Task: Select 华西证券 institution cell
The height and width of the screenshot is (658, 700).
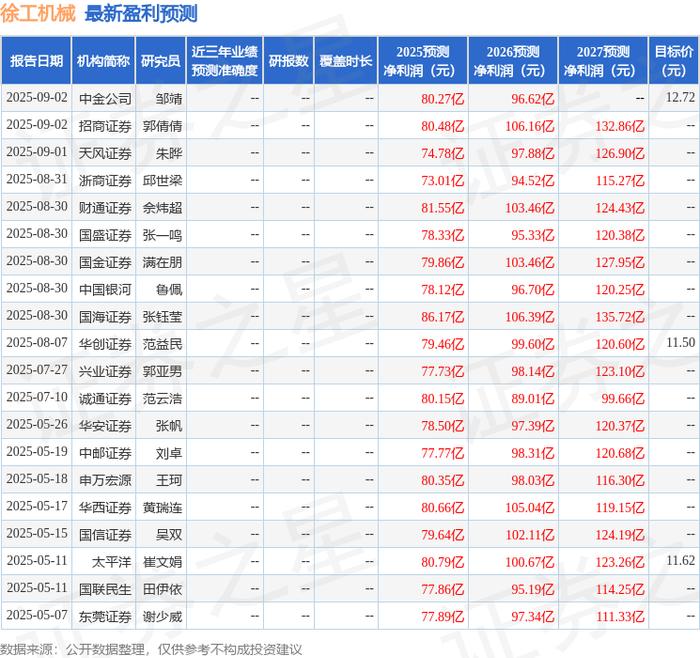Action: click(x=105, y=508)
